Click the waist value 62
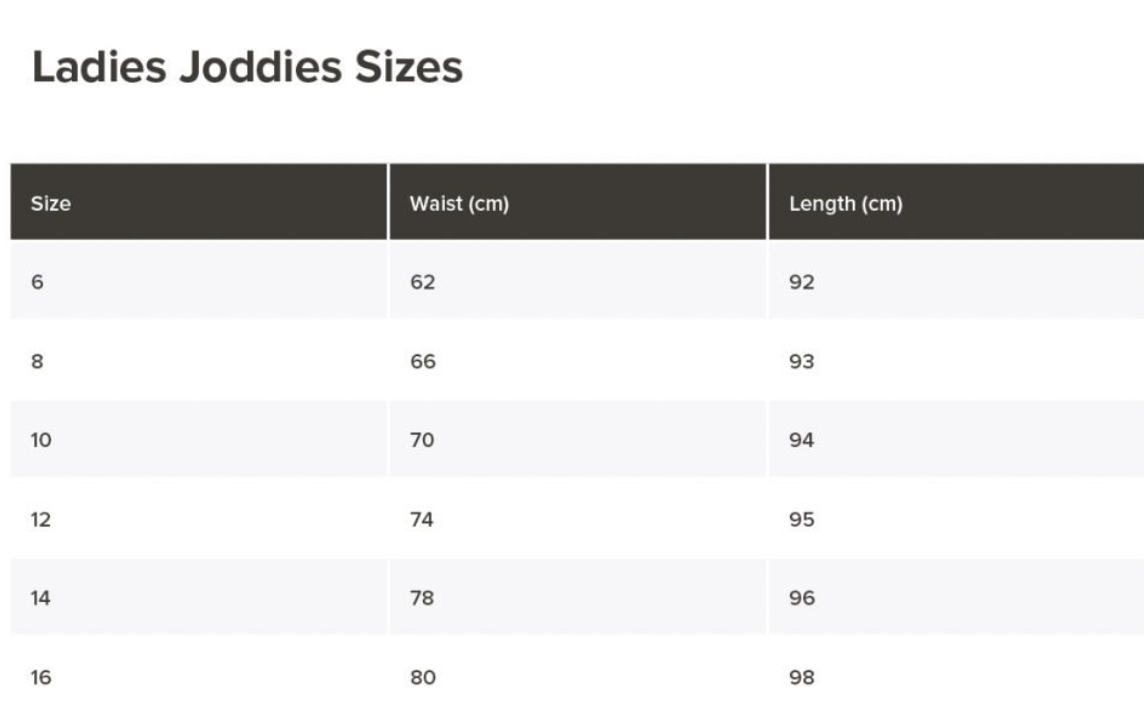The height and width of the screenshot is (714, 1144). 423,282
